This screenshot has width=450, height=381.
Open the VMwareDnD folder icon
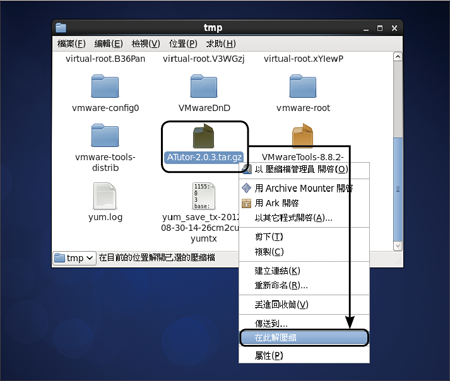coord(204,86)
